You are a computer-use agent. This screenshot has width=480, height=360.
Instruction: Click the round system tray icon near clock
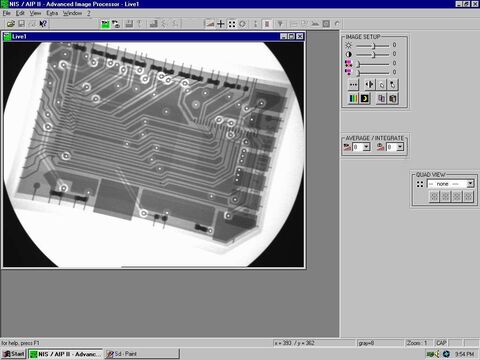(x=447, y=354)
